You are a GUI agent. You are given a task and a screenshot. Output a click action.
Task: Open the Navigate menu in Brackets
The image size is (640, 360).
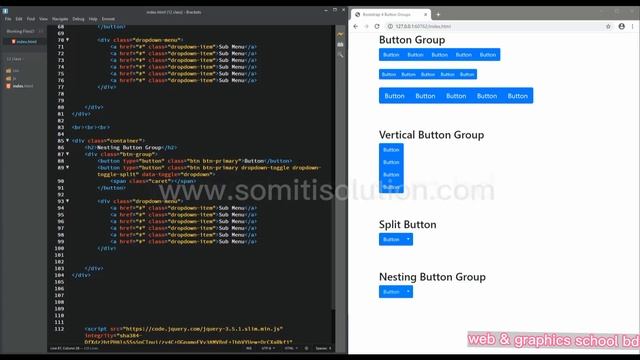click(60, 19)
